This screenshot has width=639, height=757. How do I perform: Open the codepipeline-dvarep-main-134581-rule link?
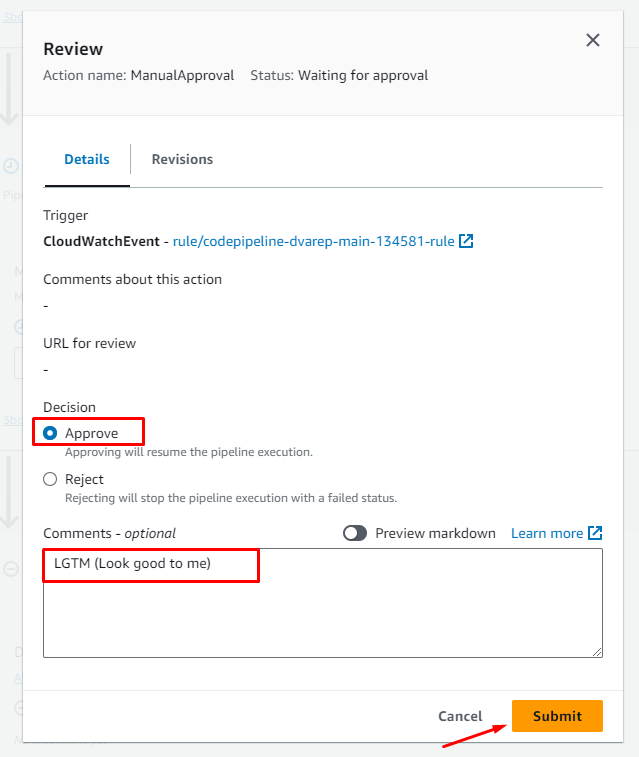click(314, 241)
